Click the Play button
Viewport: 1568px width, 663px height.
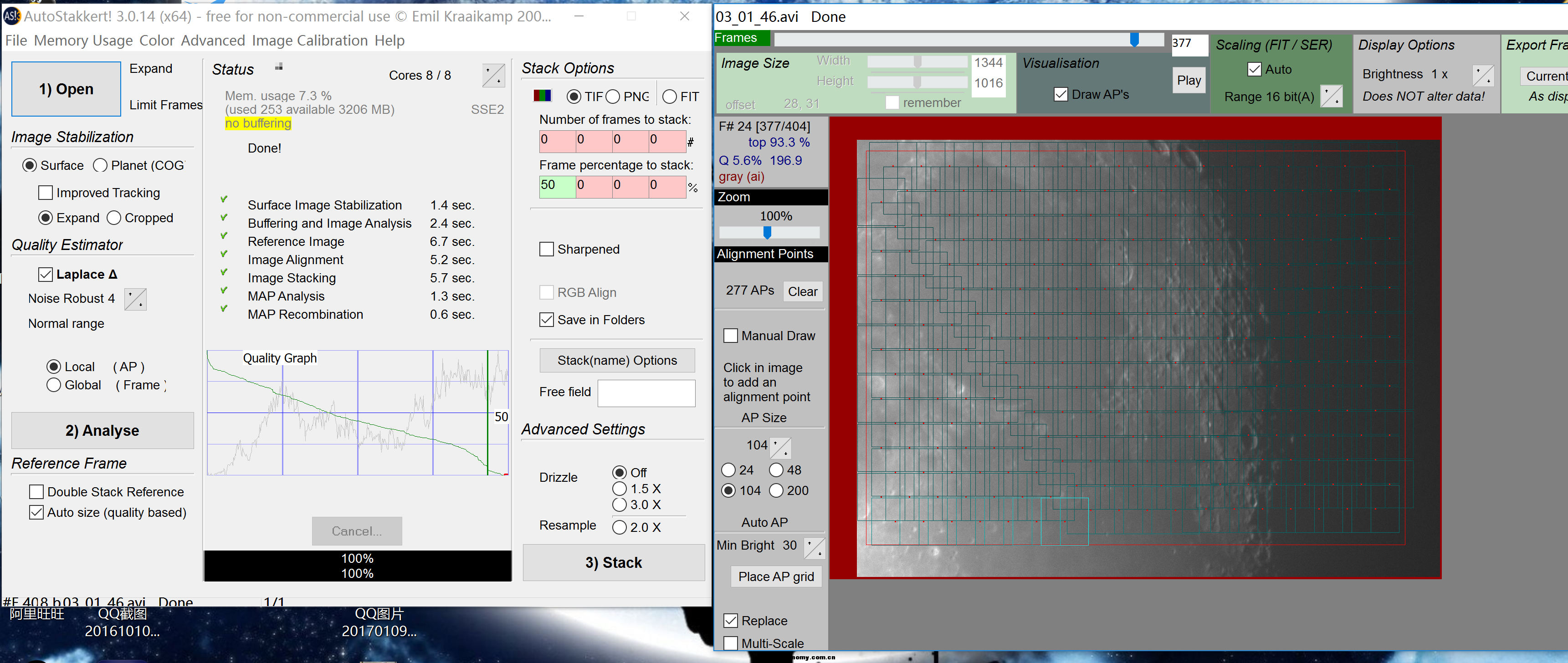(1189, 80)
